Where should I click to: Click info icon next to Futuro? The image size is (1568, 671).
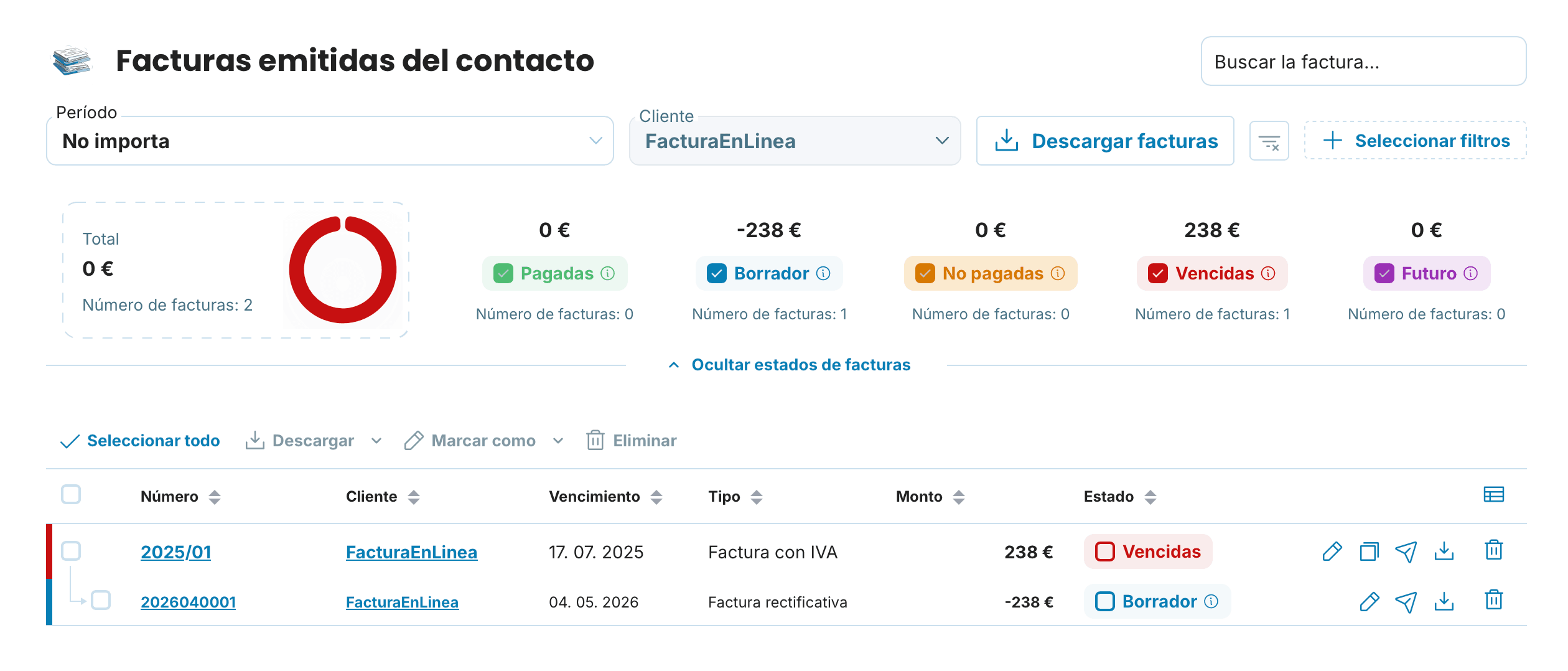(1471, 273)
